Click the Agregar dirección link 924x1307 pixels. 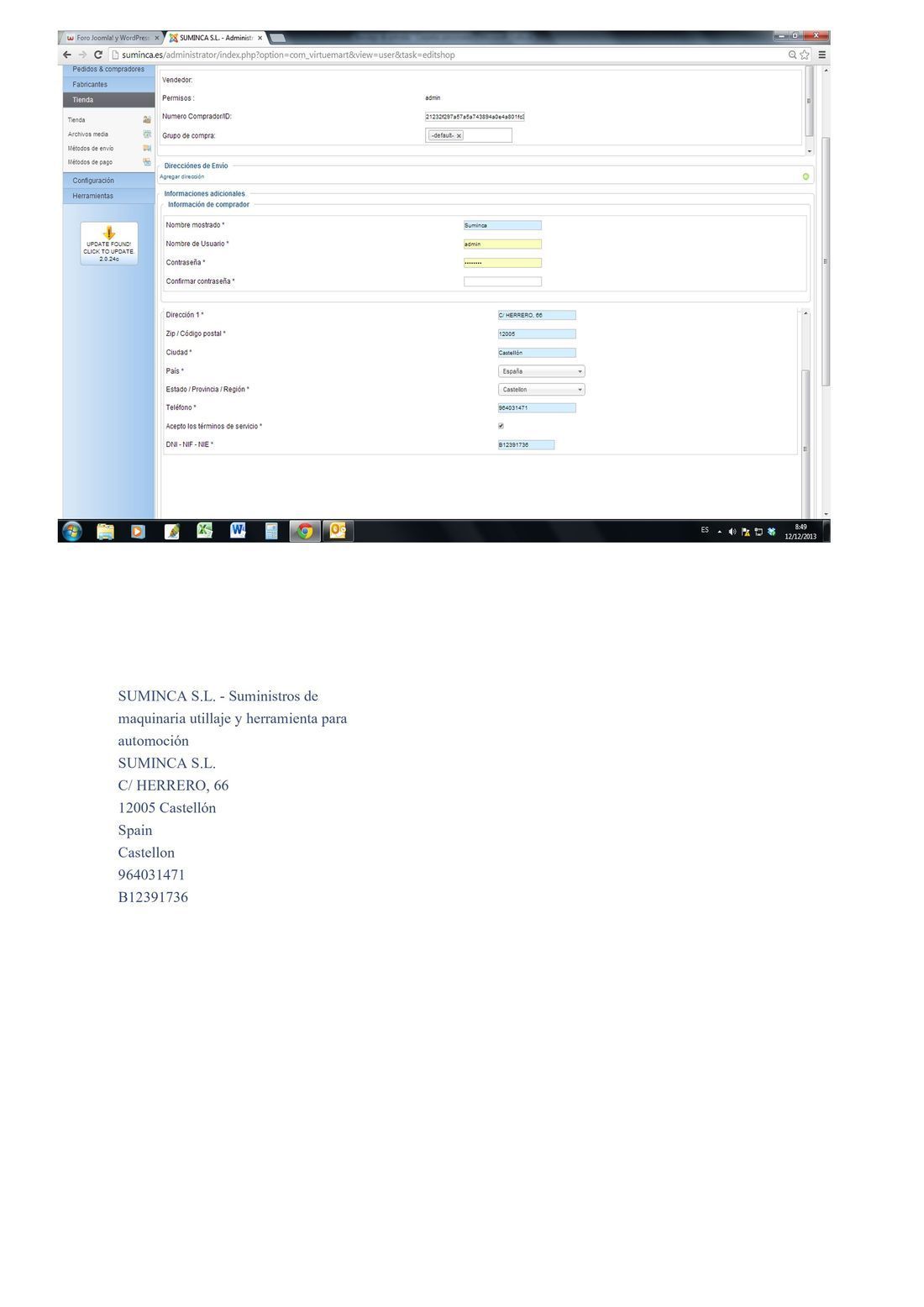click(182, 177)
